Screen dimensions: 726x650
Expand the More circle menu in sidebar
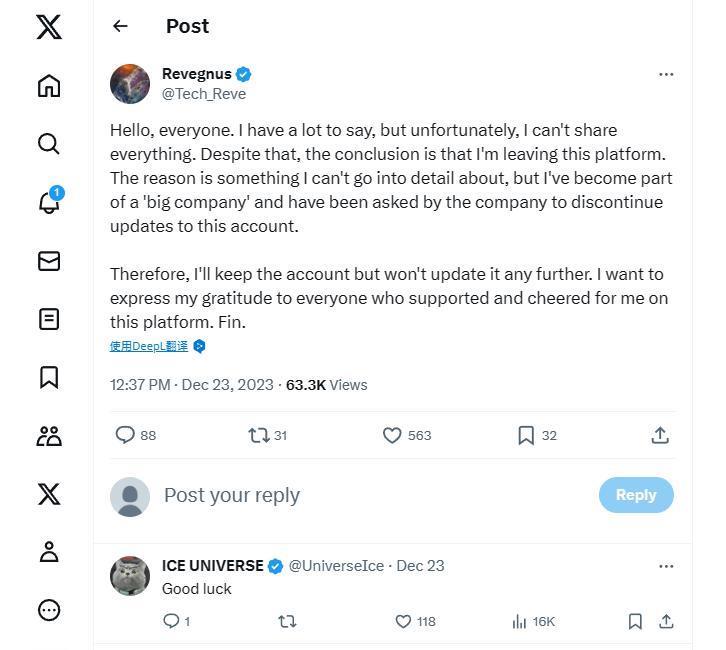48,610
